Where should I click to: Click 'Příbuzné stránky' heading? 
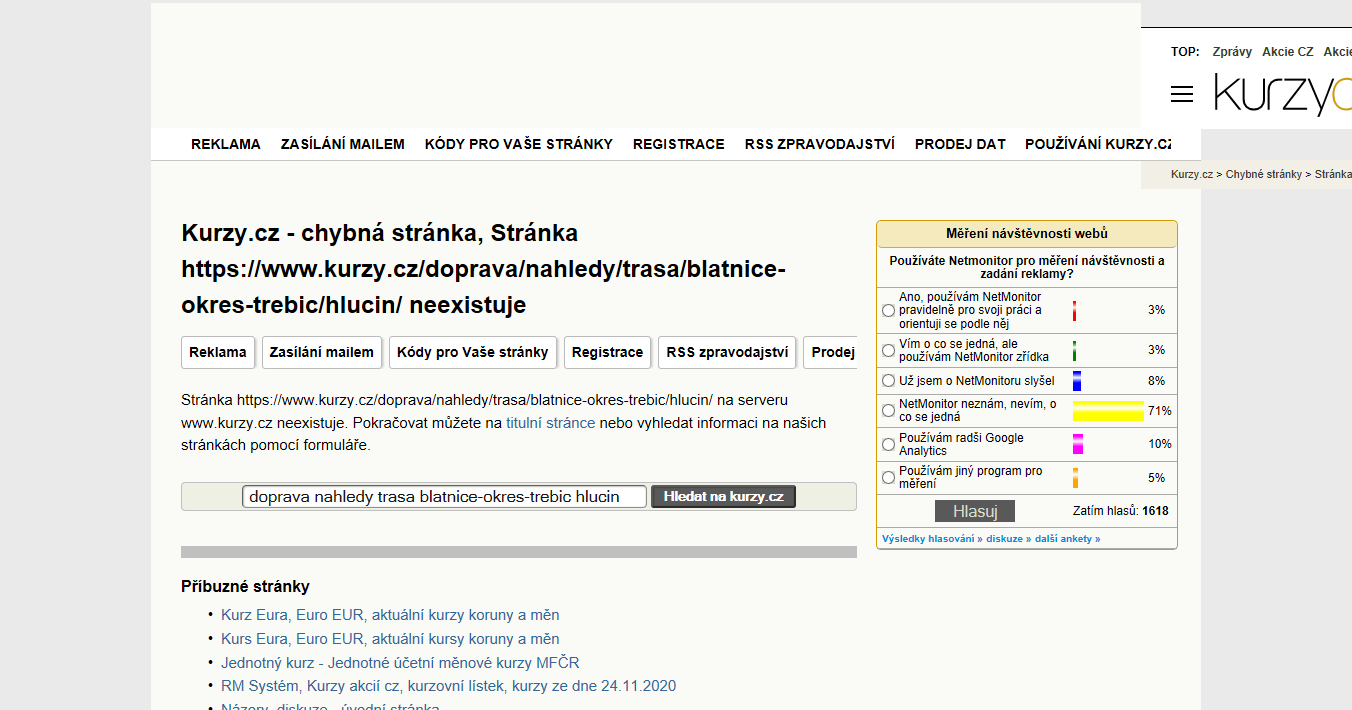pos(245,587)
